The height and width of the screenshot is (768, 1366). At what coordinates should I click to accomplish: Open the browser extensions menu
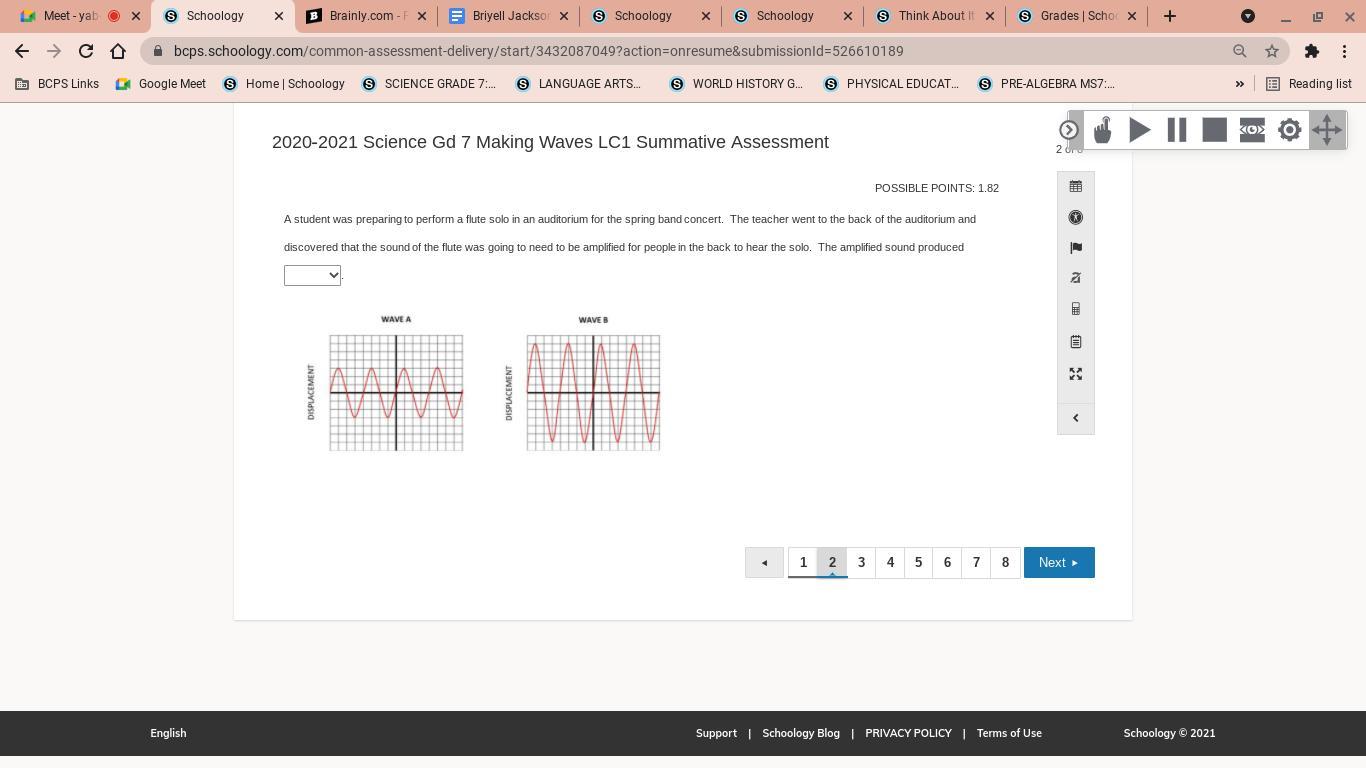(1312, 51)
